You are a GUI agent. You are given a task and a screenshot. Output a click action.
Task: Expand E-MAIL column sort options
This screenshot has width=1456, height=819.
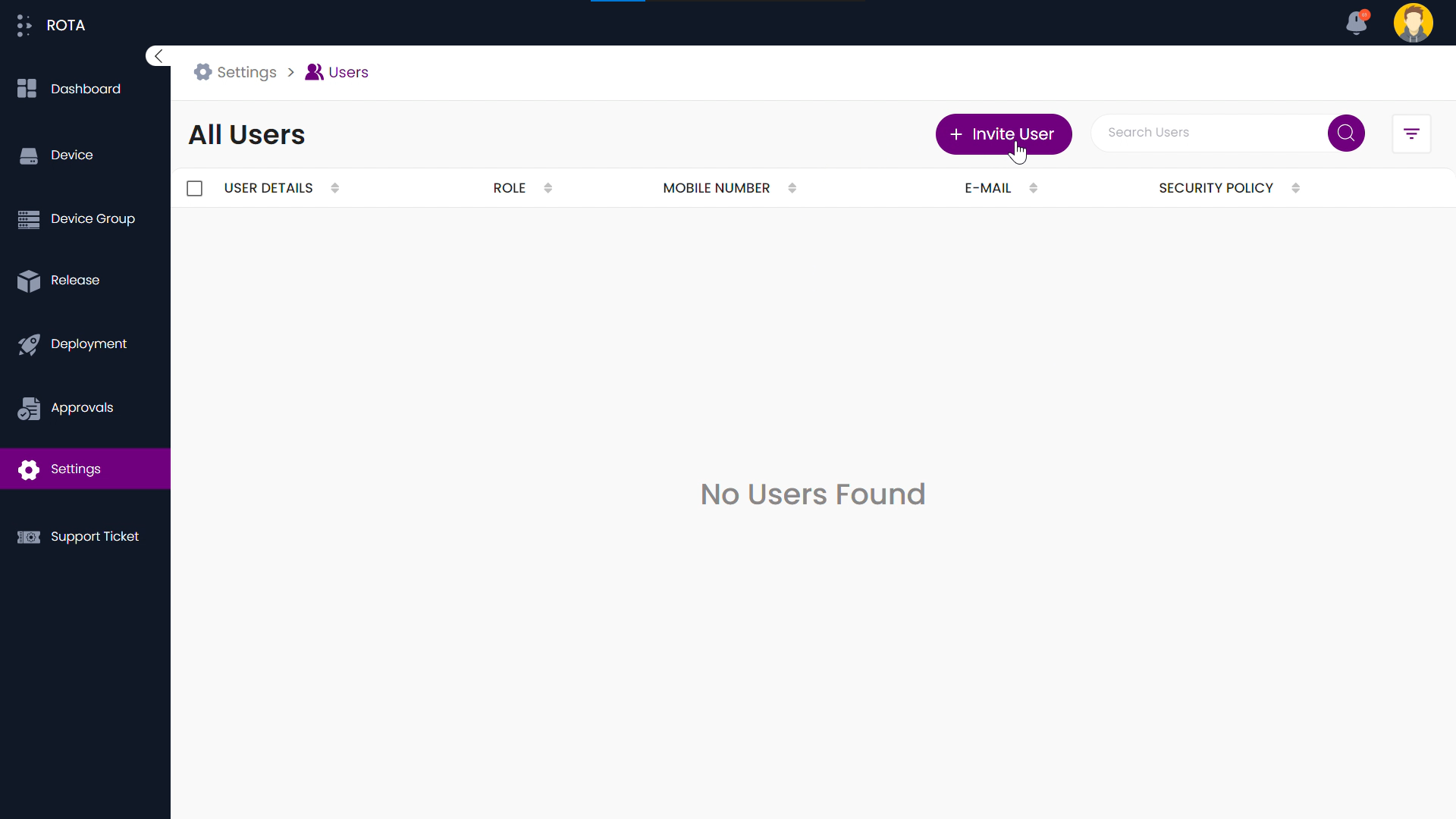[1033, 188]
